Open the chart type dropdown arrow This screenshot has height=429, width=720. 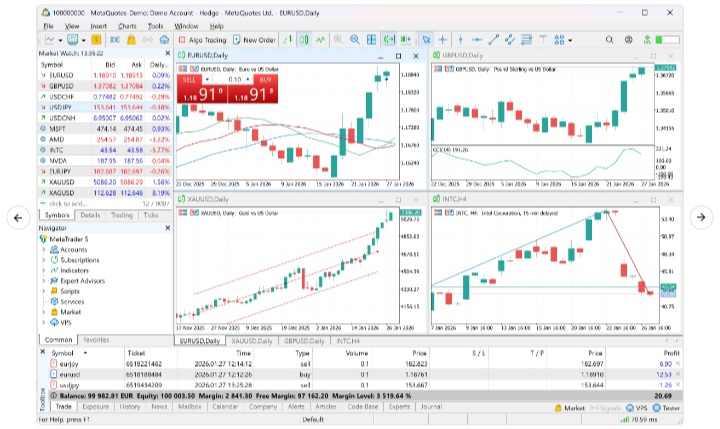click(x=60, y=40)
